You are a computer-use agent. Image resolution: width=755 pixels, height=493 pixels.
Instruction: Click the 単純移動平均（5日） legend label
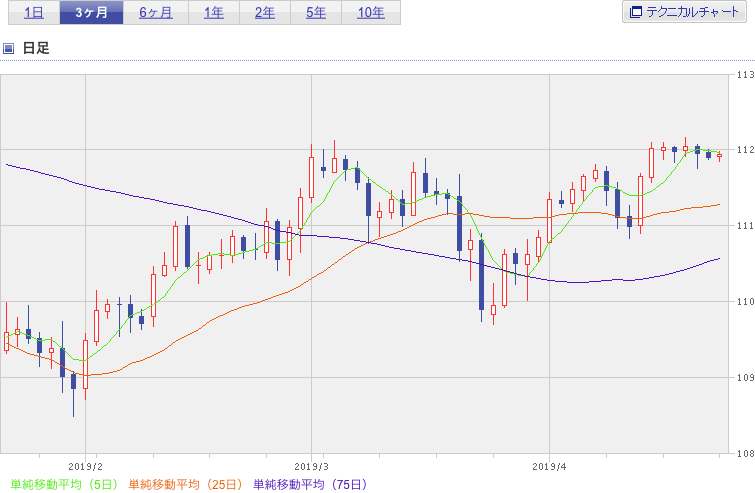tap(64, 484)
